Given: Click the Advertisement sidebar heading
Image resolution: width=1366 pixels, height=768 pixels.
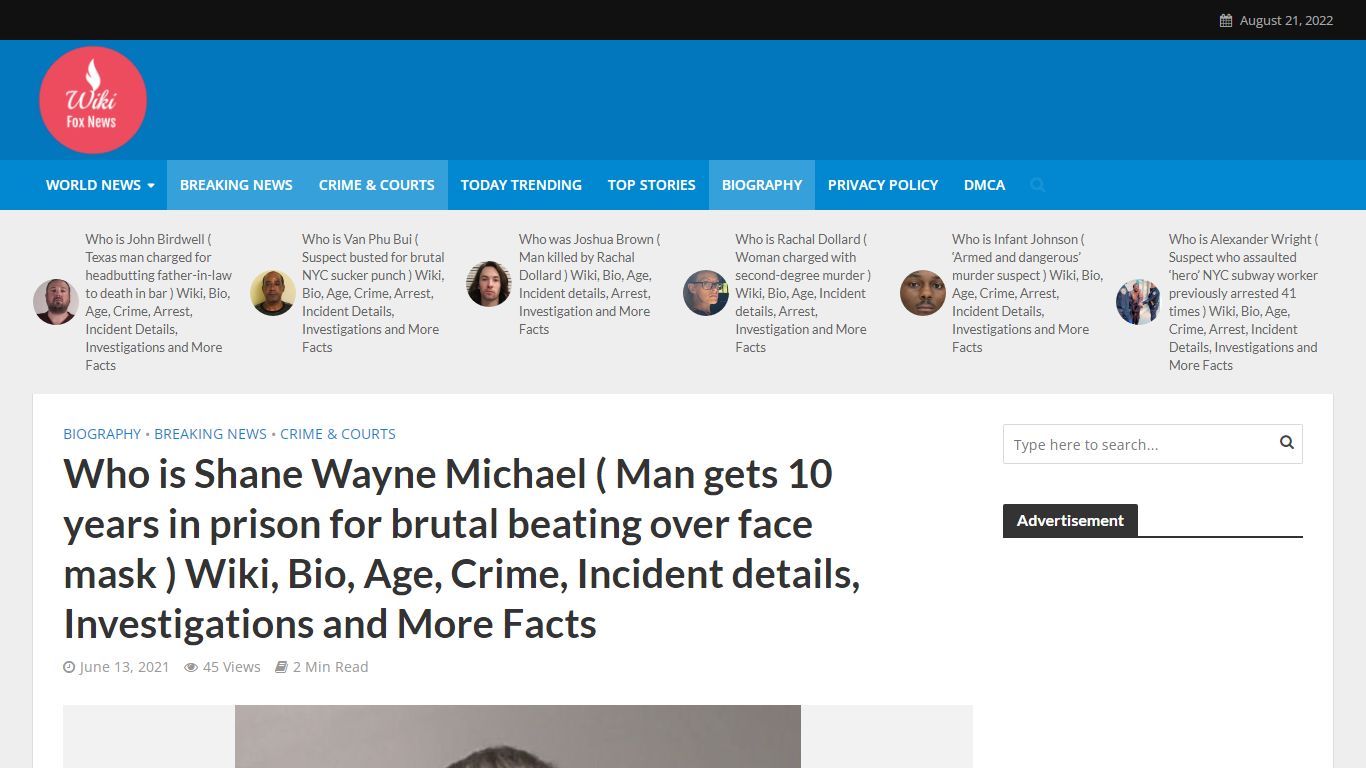Looking at the screenshot, I should (1070, 520).
